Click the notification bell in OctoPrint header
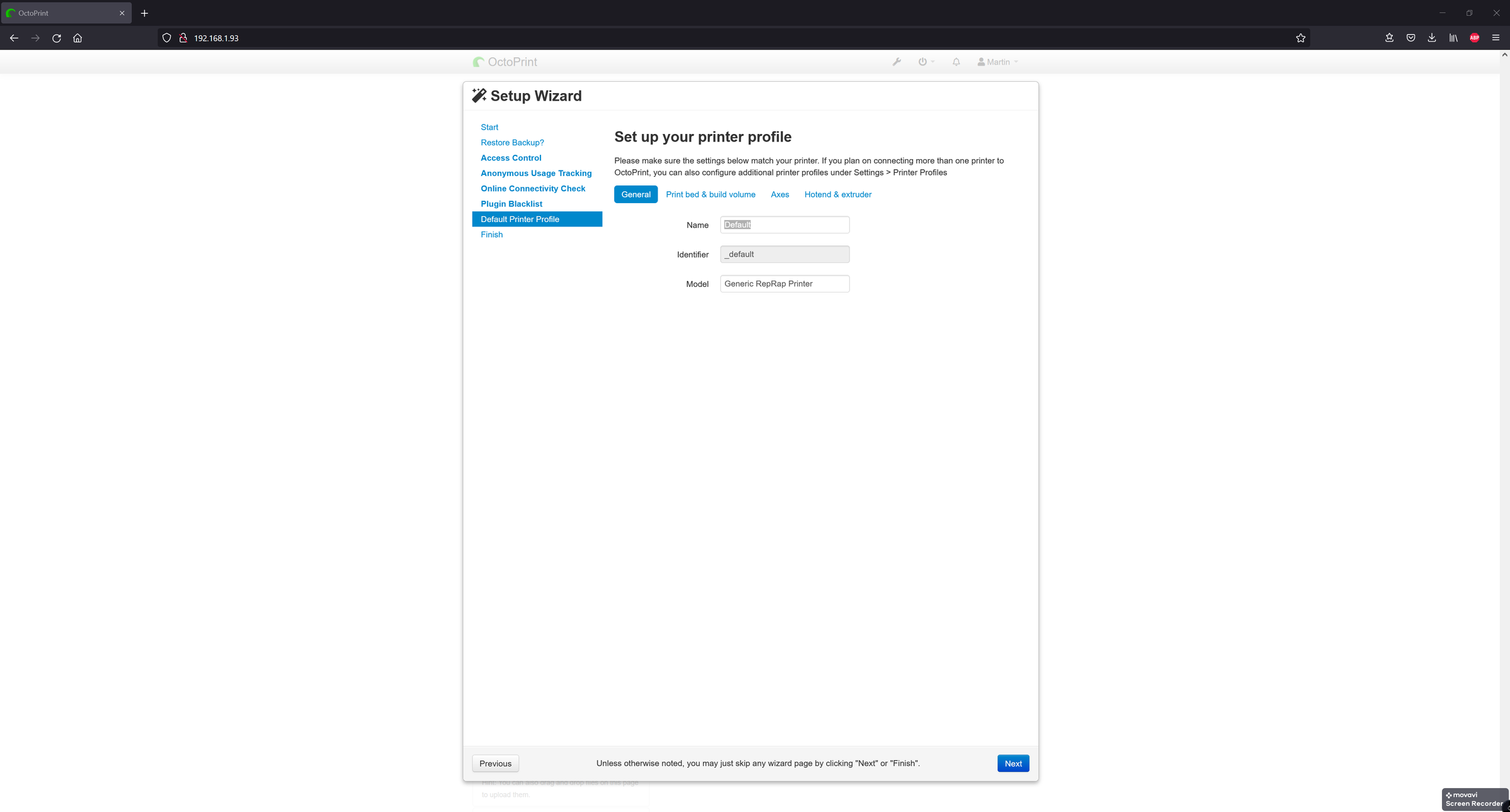 pyautogui.click(x=956, y=62)
